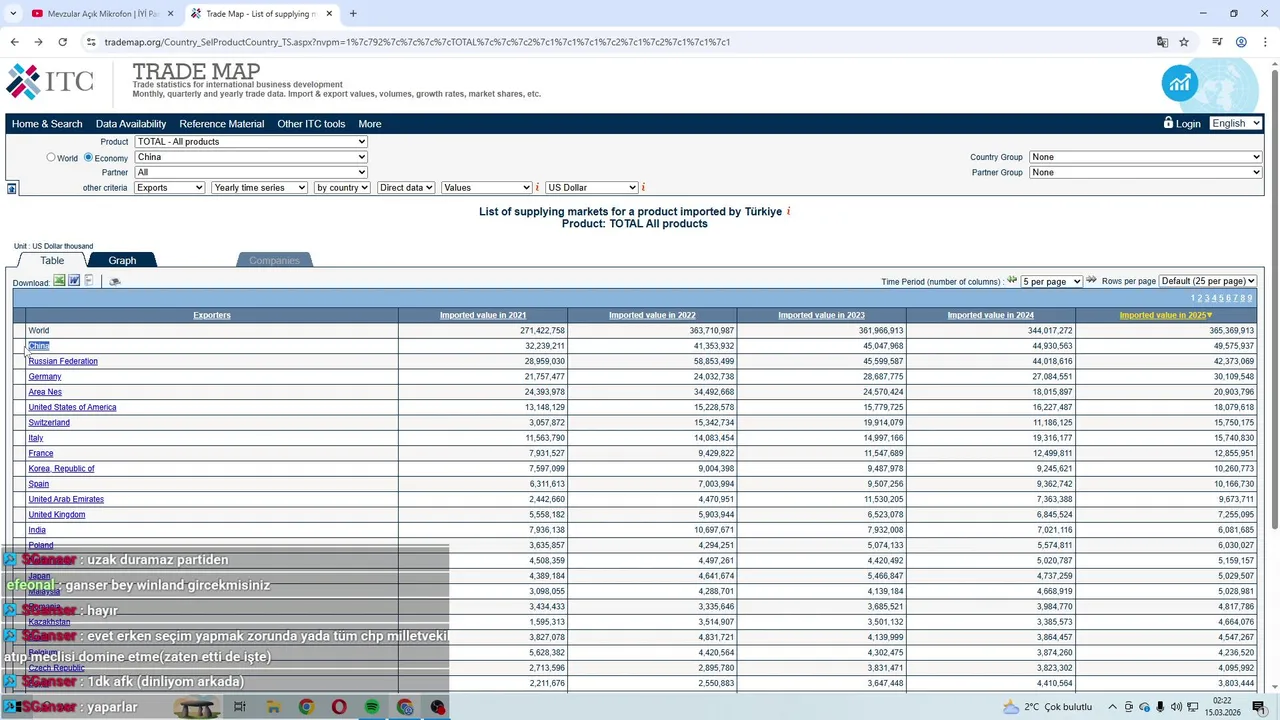Open the Partner Group dropdown
The width and height of the screenshot is (1280, 720).
[1146, 172]
